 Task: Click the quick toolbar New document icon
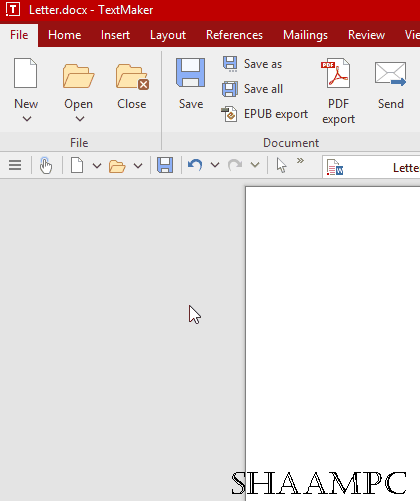(77, 165)
